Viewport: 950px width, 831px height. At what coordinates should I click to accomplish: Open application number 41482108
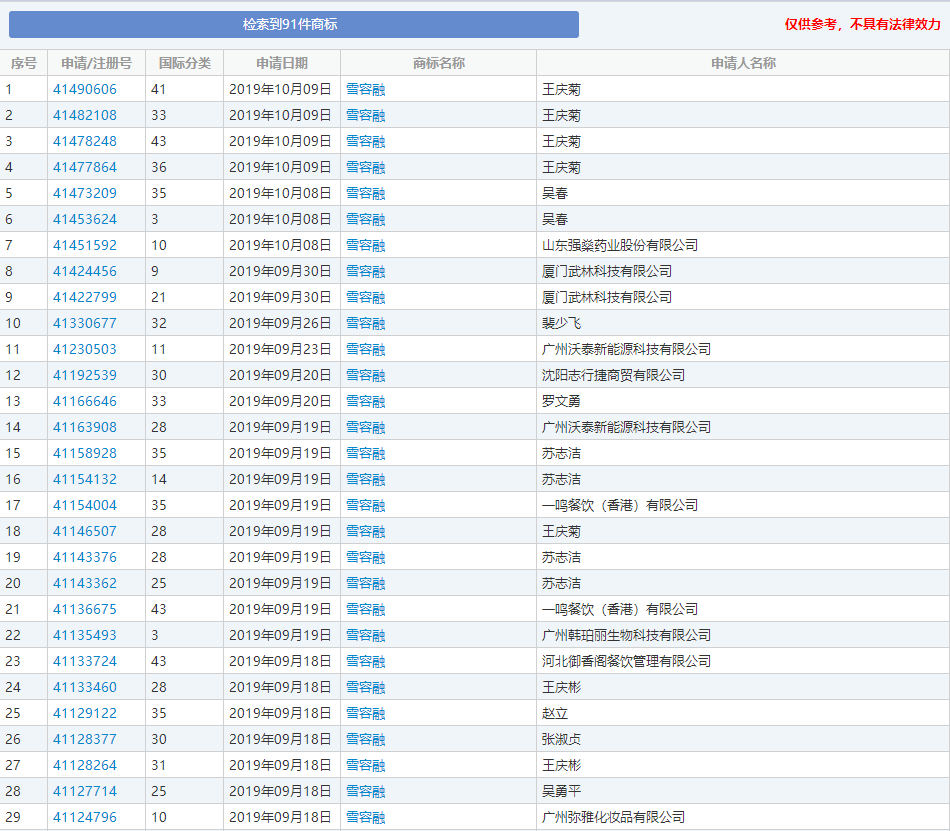pos(85,115)
